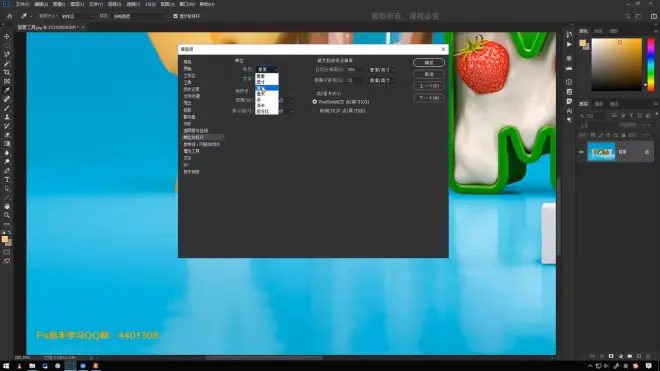660x371 pixels.
Task: Open the 标尺 units dropdown
Action: (267, 69)
